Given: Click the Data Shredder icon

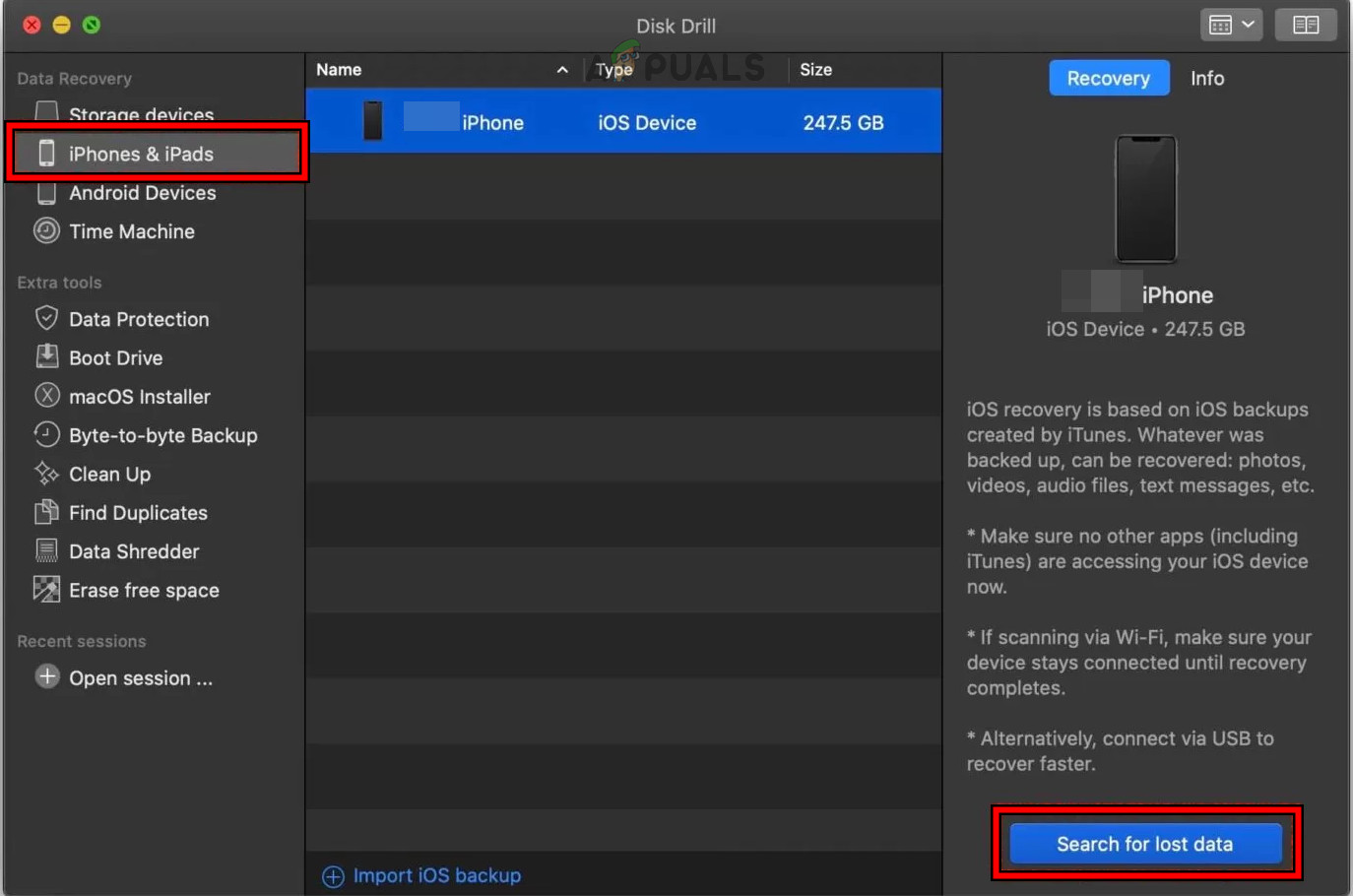Looking at the screenshot, I should (46, 550).
